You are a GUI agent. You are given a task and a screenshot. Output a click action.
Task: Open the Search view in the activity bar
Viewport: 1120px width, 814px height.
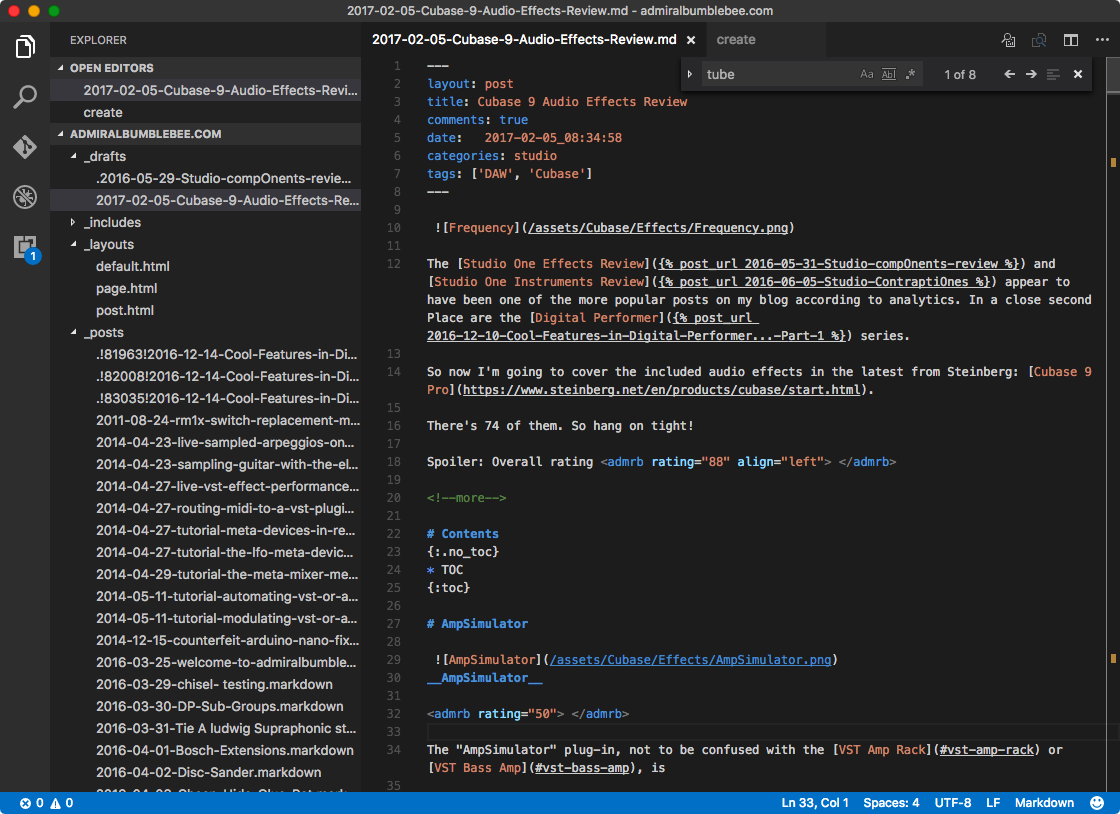[x=25, y=96]
